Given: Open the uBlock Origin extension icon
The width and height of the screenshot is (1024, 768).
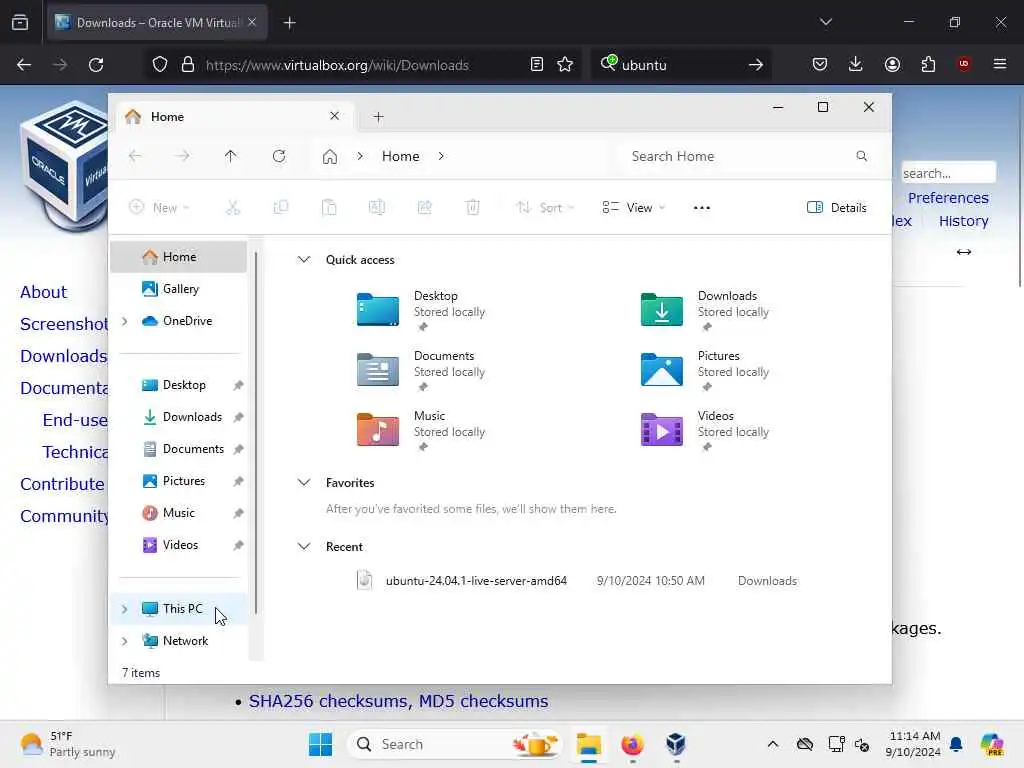Looking at the screenshot, I should pyautogui.click(x=963, y=64).
